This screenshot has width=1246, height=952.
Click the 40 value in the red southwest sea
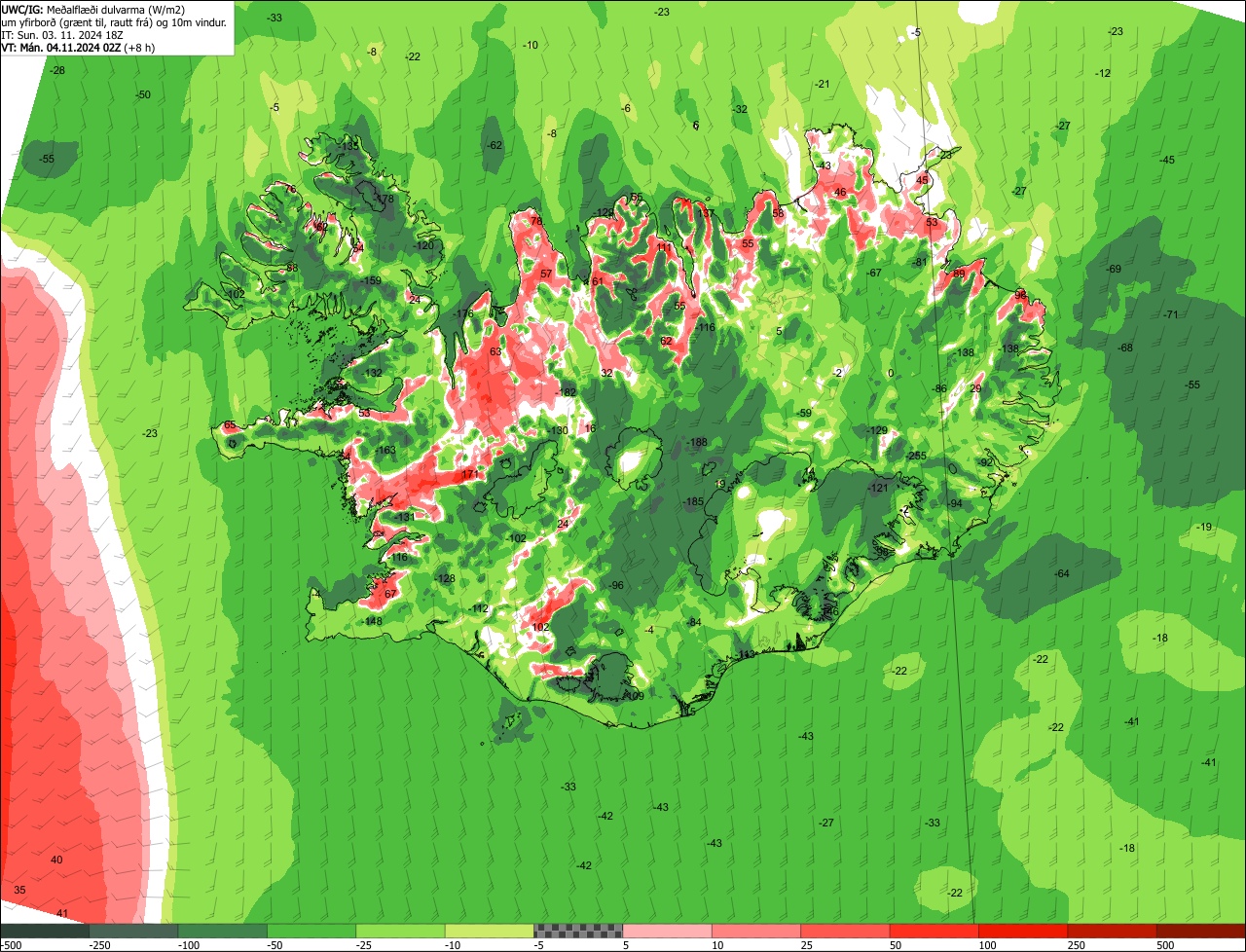coord(56,860)
